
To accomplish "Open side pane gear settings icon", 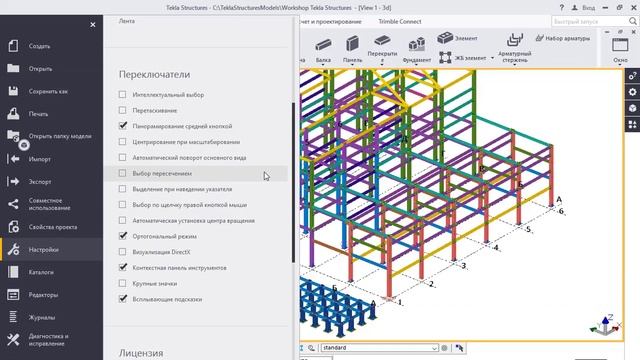I will click(632, 92).
